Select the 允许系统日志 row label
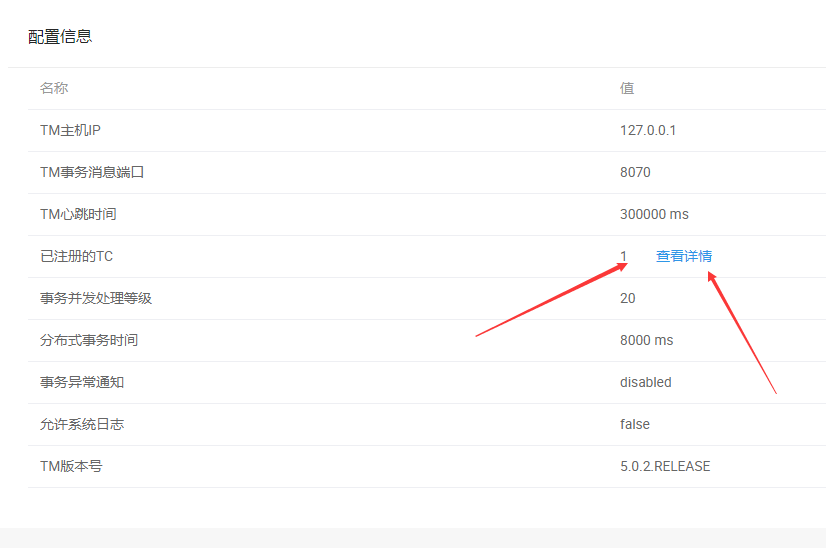Viewport: 826px width, 557px height. click(x=82, y=424)
